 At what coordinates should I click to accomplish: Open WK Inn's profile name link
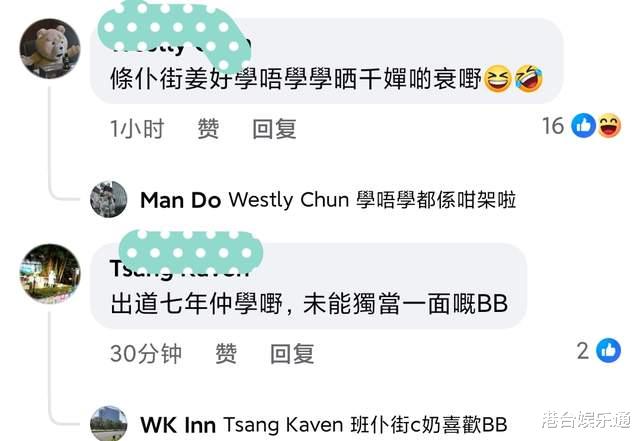click(x=178, y=425)
